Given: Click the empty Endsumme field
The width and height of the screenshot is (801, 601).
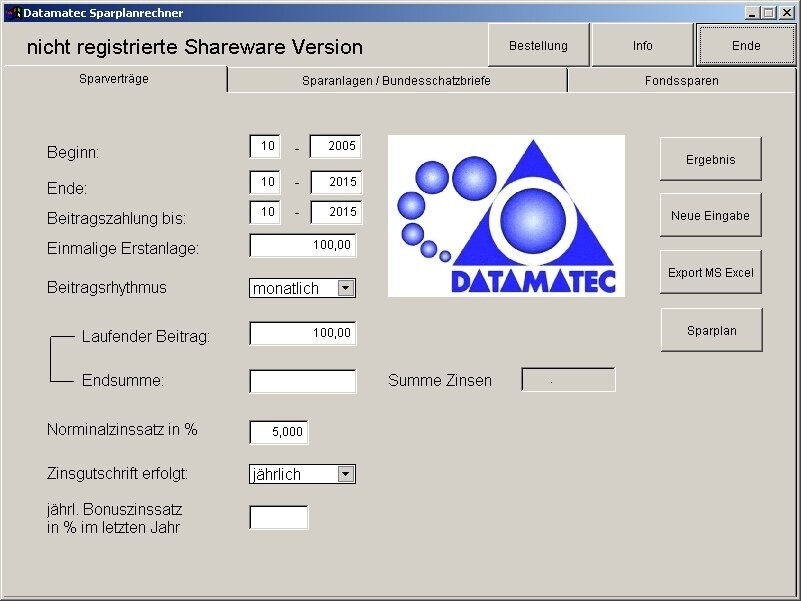Looking at the screenshot, I should pyautogui.click(x=303, y=381).
